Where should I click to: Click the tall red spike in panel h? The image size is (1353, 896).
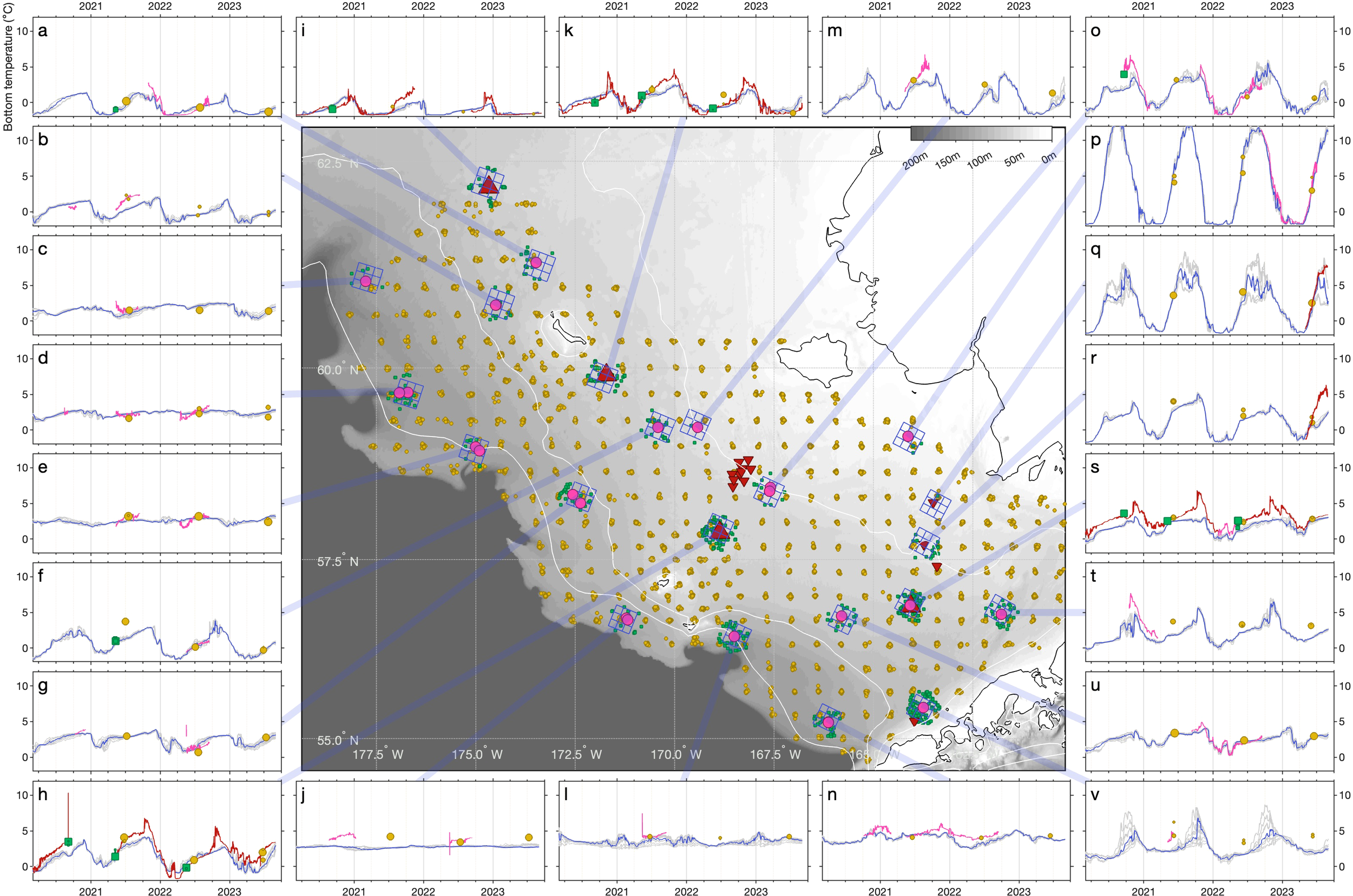point(68,815)
